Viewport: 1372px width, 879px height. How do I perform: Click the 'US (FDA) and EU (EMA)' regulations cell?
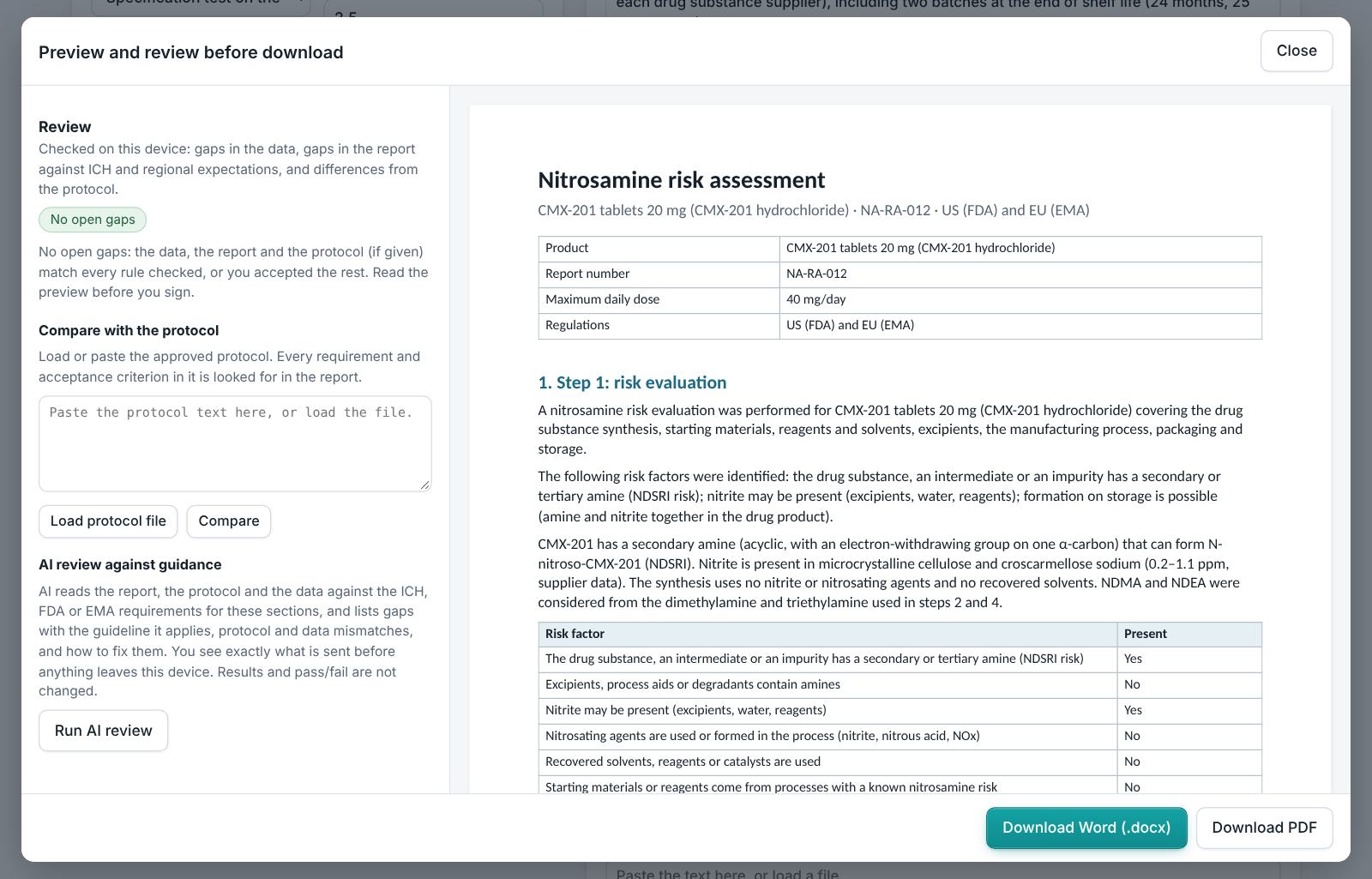pos(1020,326)
